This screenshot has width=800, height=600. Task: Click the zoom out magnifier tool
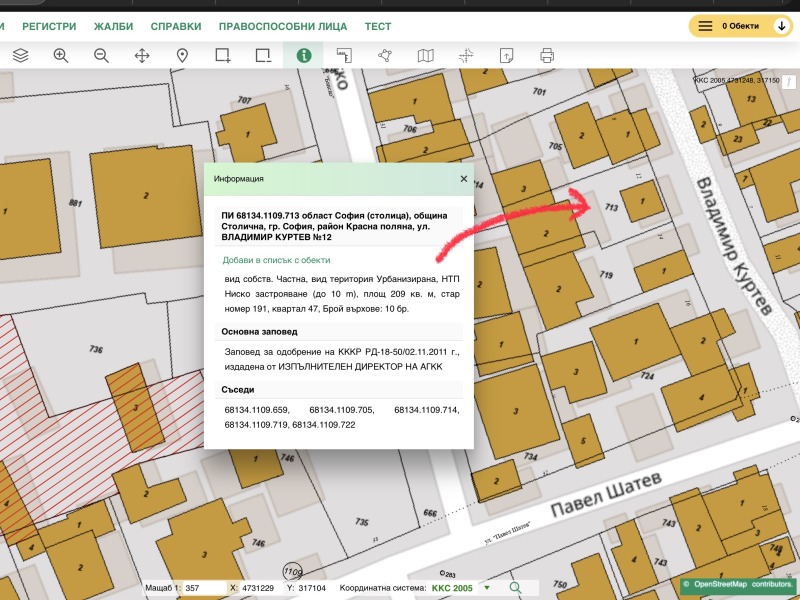coord(101,56)
